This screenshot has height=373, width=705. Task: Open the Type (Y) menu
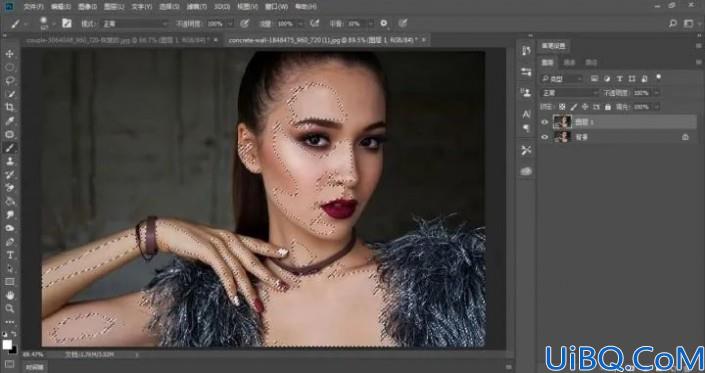(x=142, y=7)
